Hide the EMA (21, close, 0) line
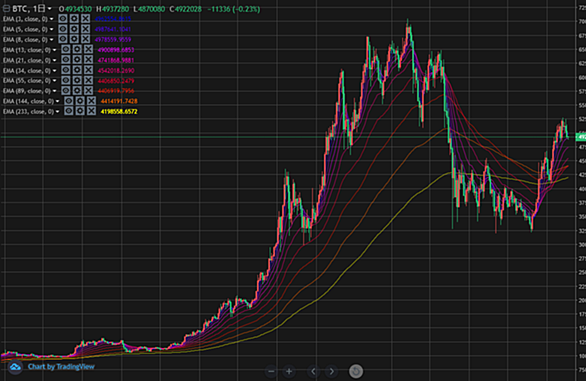The height and width of the screenshot is (381, 586). click(x=65, y=59)
